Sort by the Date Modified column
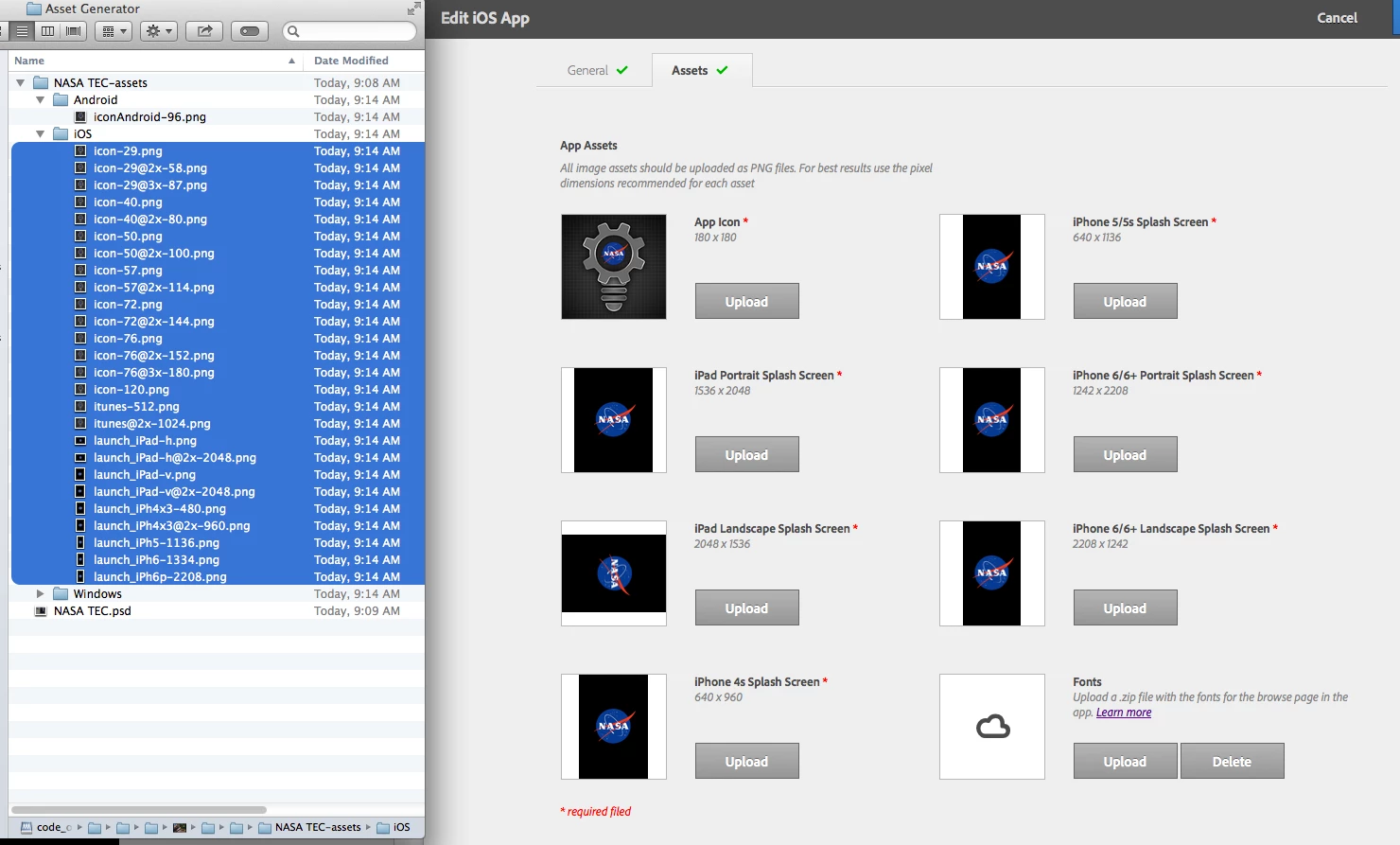 364,61
